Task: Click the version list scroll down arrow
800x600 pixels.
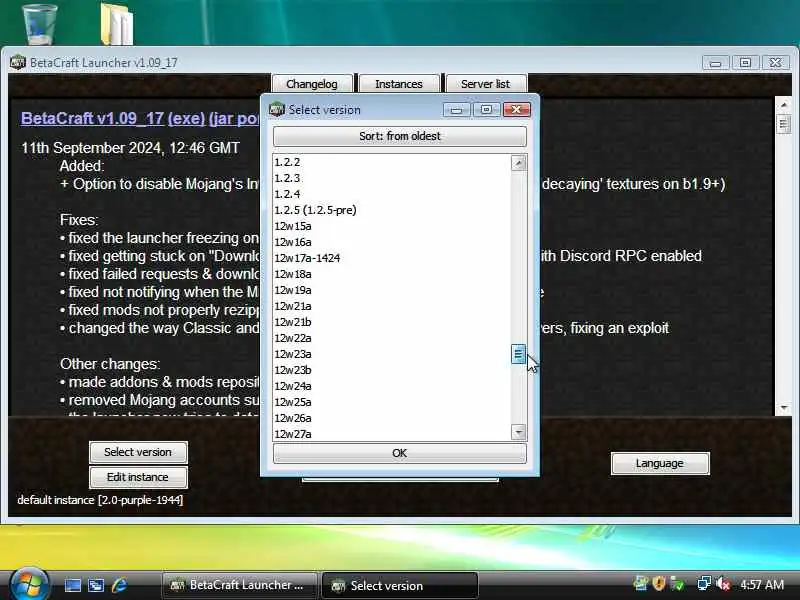Action: pos(518,433)
